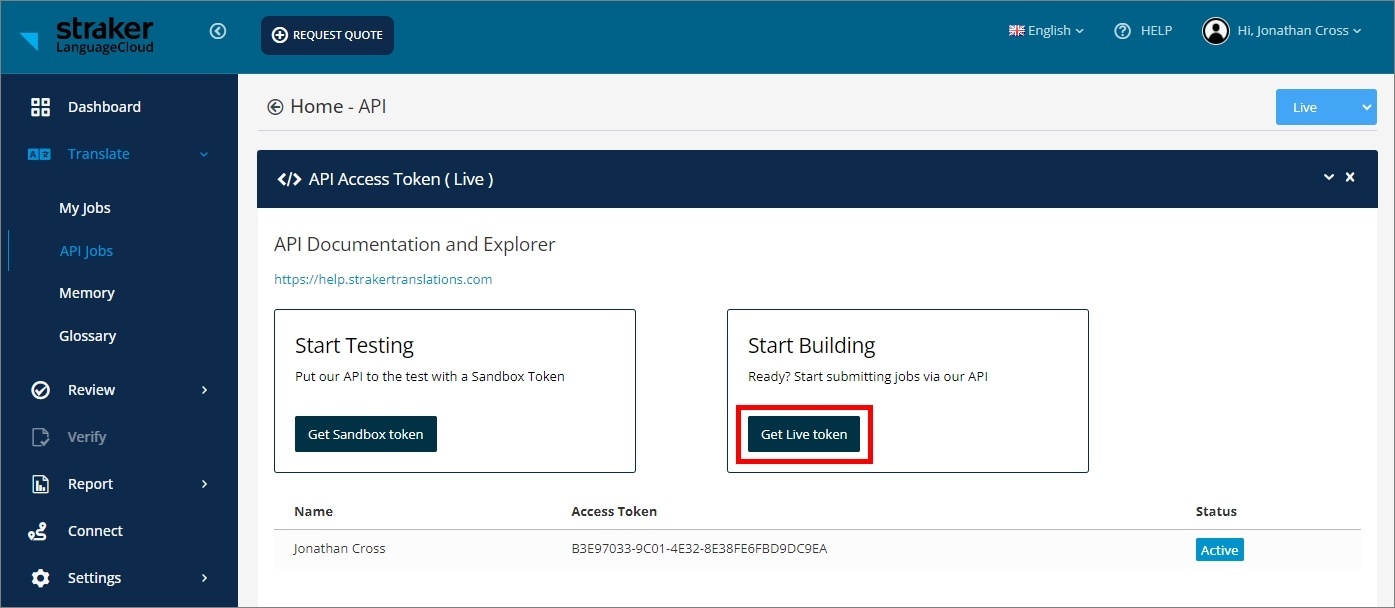
Task: Click the Jonathan Cross name cell
Action: [339, 549]
